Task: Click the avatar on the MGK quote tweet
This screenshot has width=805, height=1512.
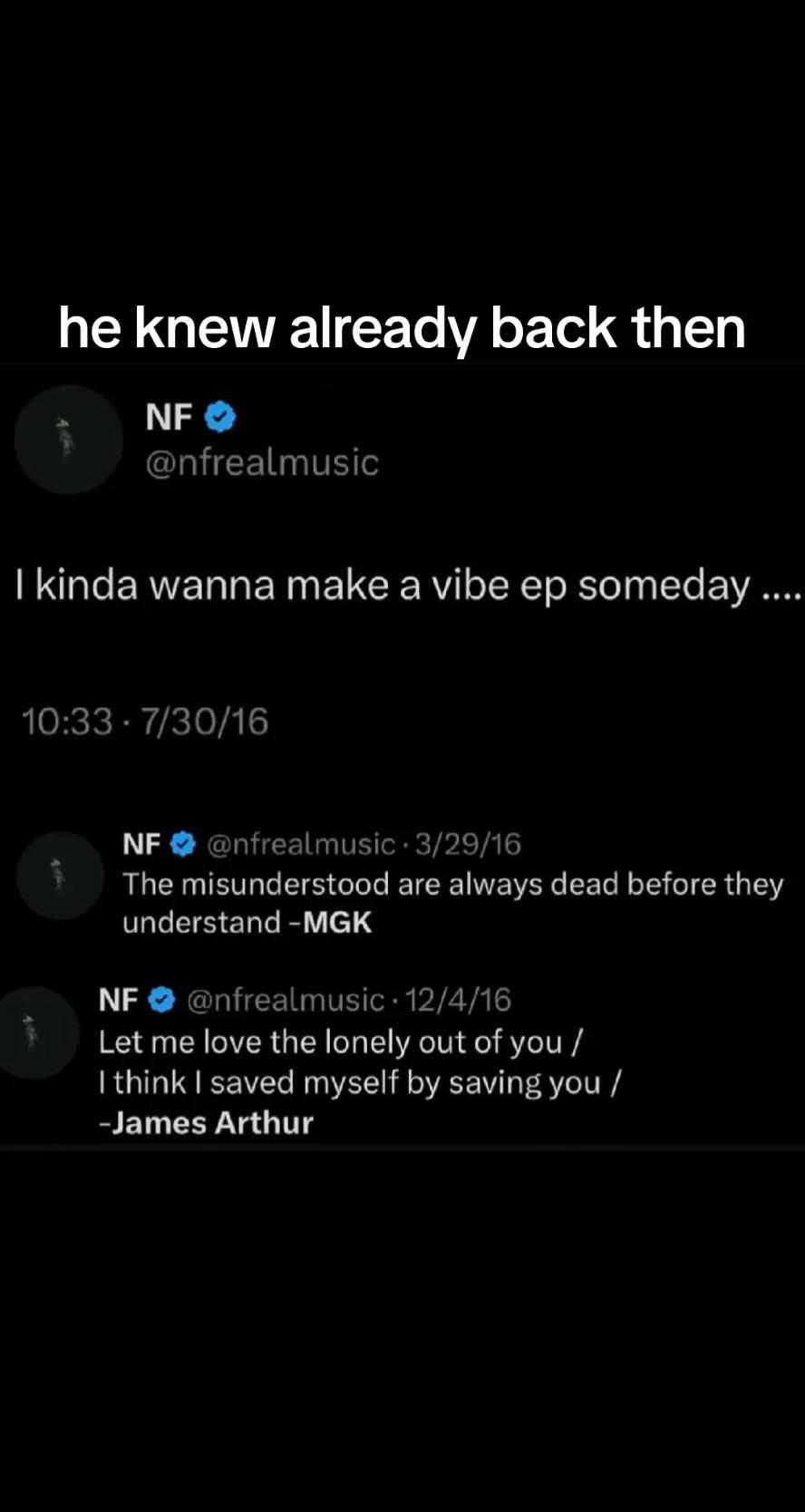Action: point(61,876)
